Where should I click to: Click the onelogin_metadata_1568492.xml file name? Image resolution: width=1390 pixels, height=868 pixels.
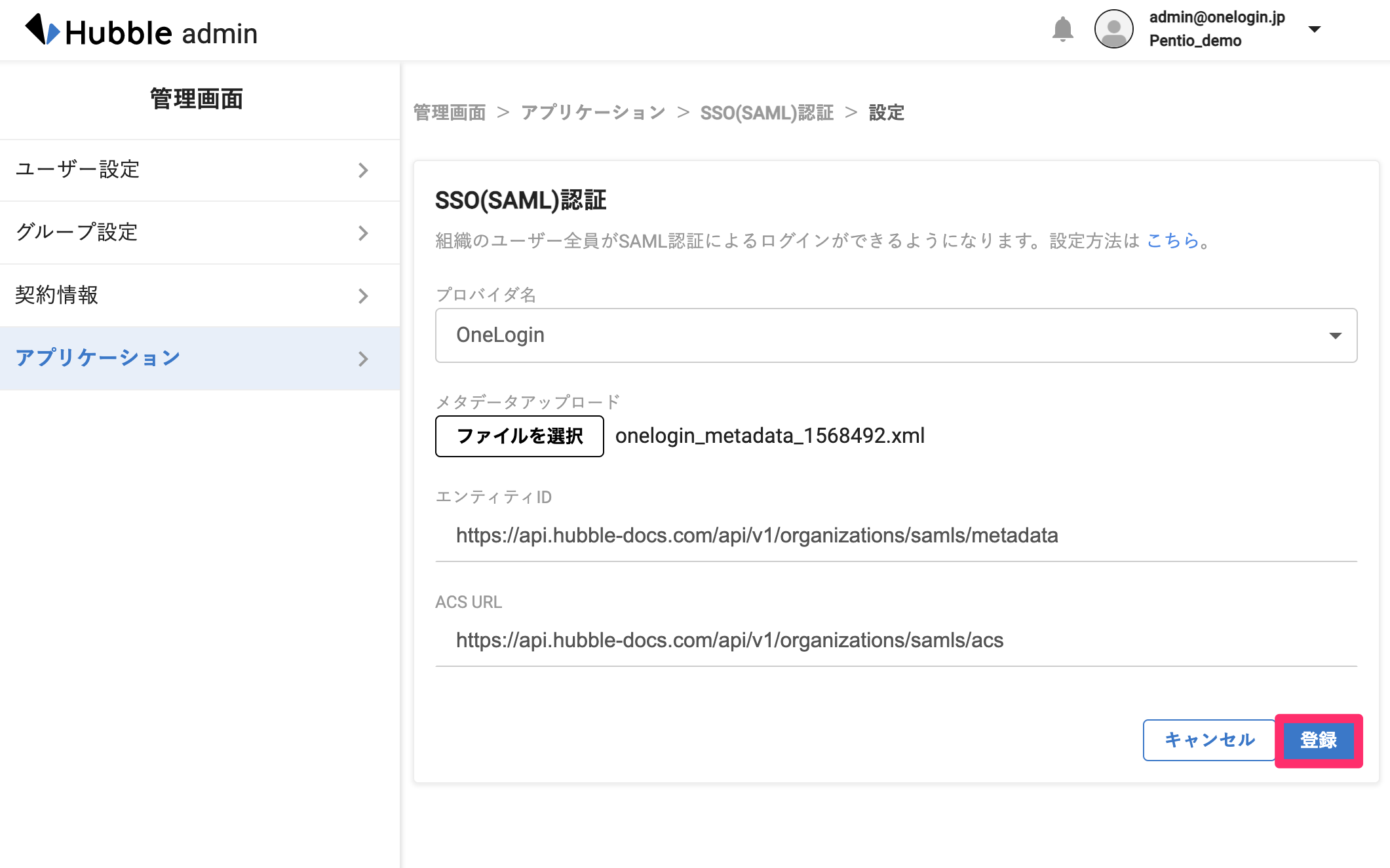point(770,436)
